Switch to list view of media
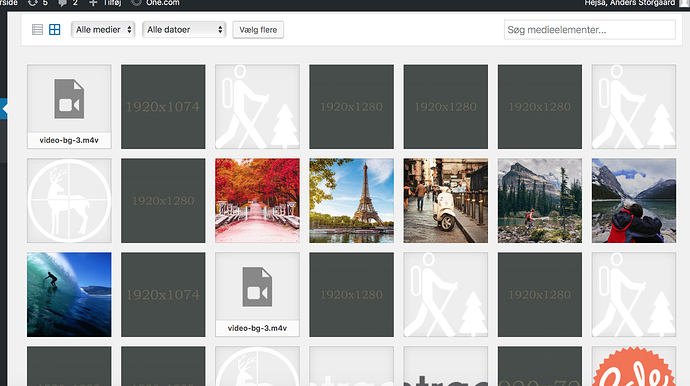690x386 pixels. pos(37,29)
